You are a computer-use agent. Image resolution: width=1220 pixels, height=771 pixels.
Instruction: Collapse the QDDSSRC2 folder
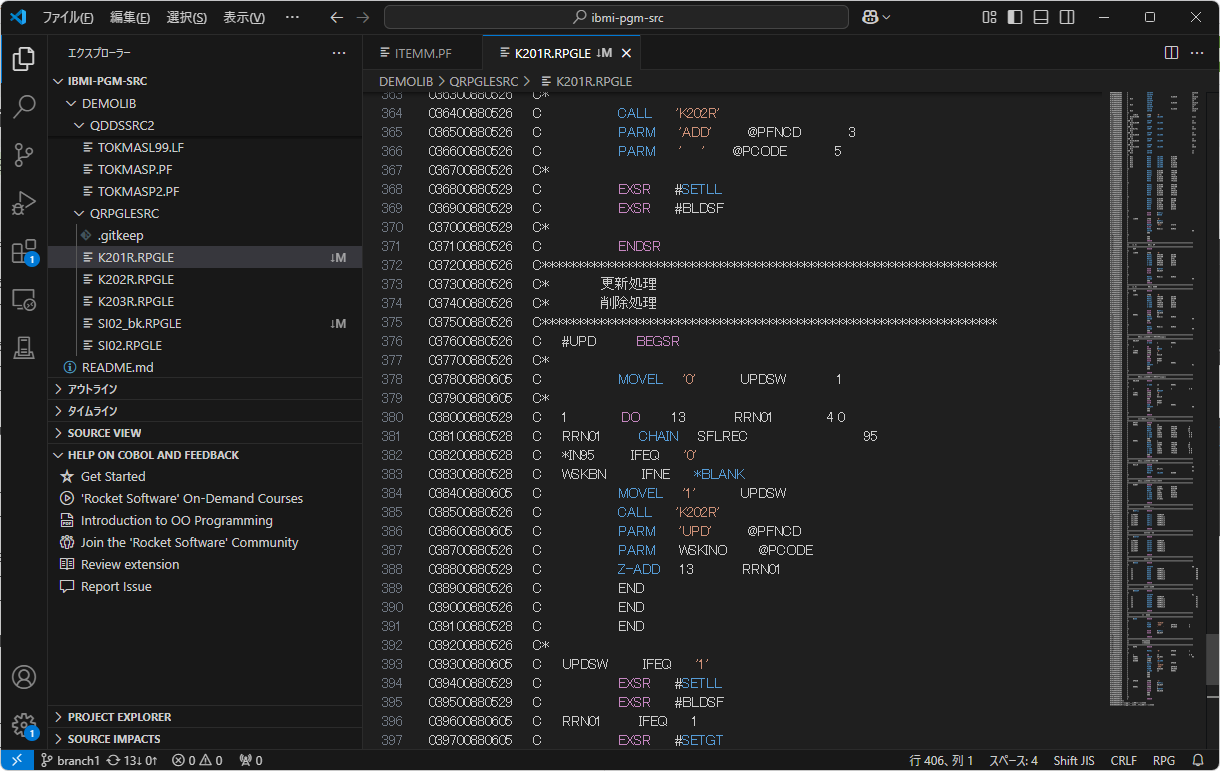pyautogui.click(x=205, y=125)
